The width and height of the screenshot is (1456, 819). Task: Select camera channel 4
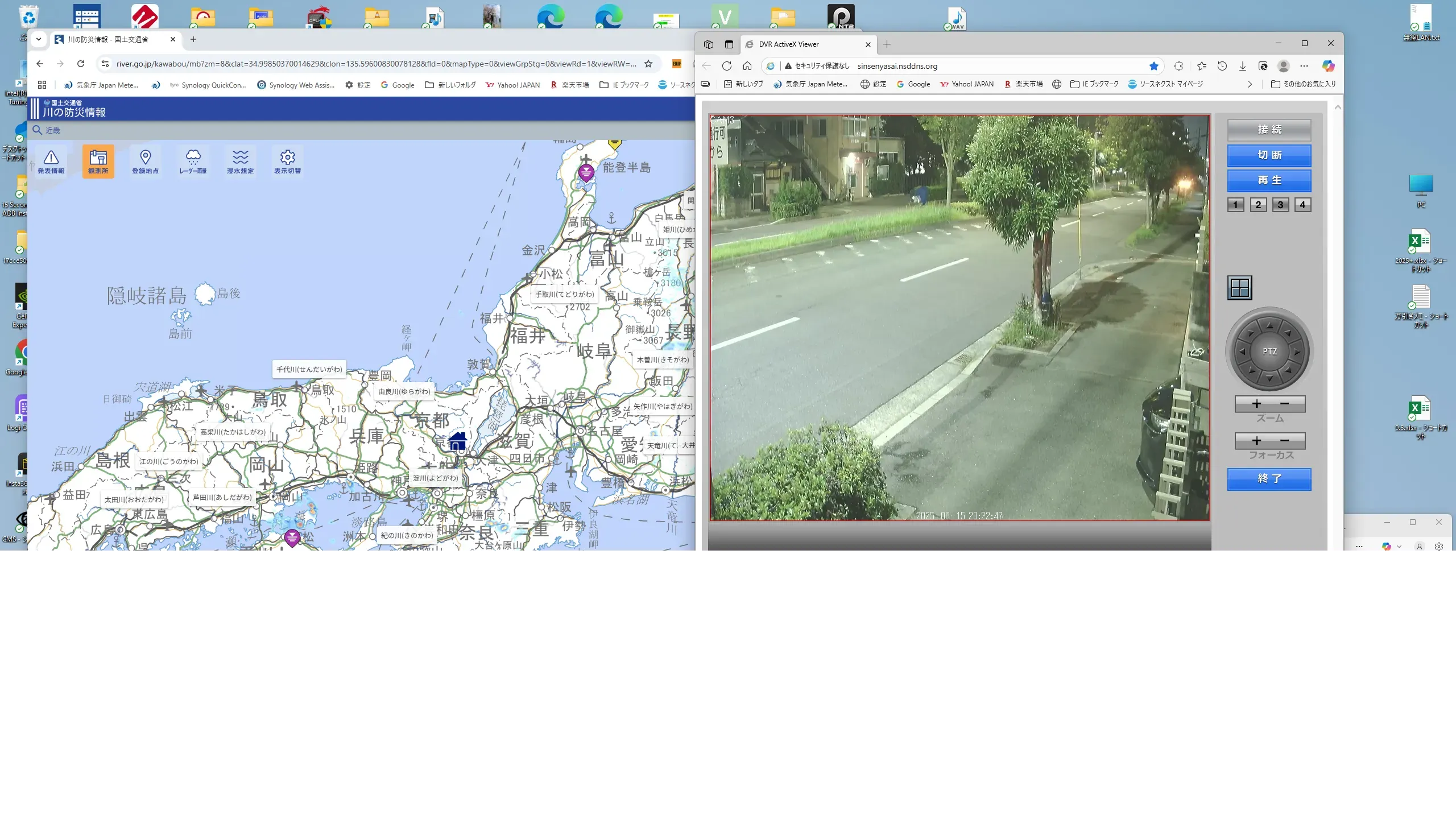point(1302,205)
